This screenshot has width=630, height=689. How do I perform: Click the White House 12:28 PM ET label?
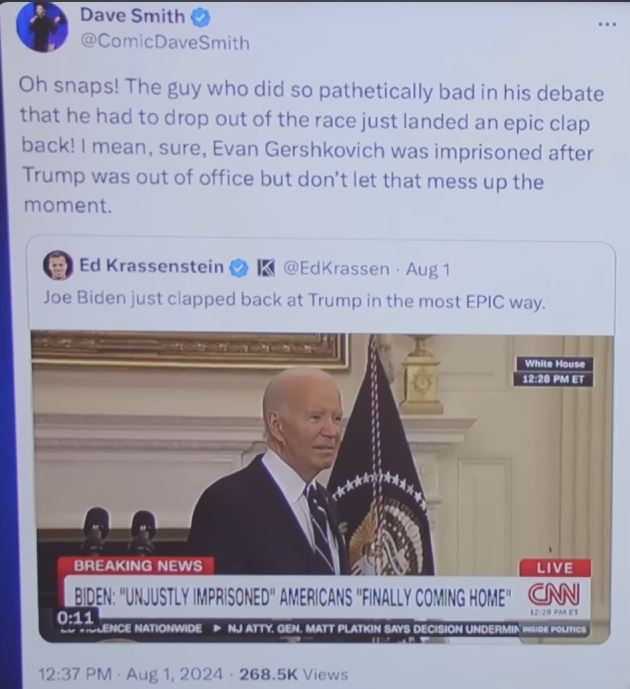coord(553,371)
